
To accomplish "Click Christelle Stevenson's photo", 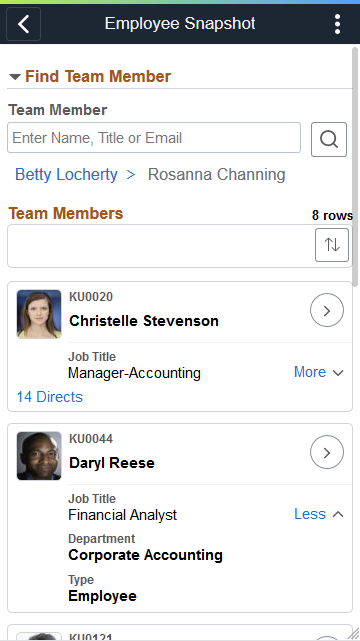I will click(39, 314).
